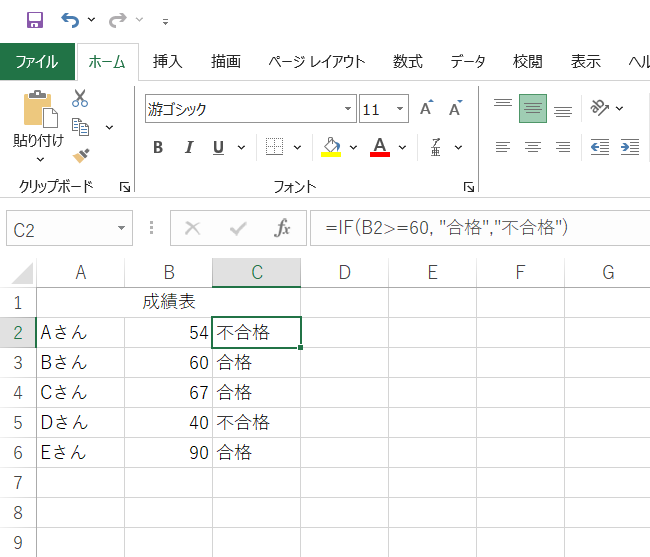Screen dimensions: 650x557
Task: Expand the Name Box dropdown arrow
Action: click(121, 229)
